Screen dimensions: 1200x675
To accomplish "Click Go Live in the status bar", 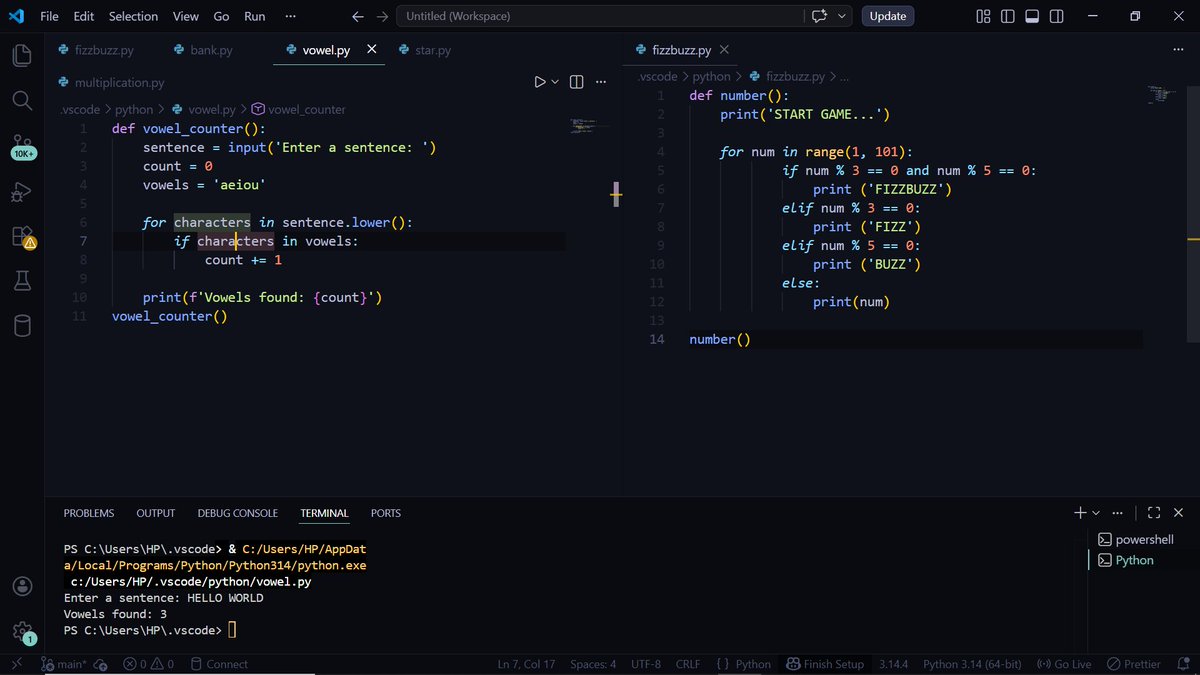I will click(1063, 663).
